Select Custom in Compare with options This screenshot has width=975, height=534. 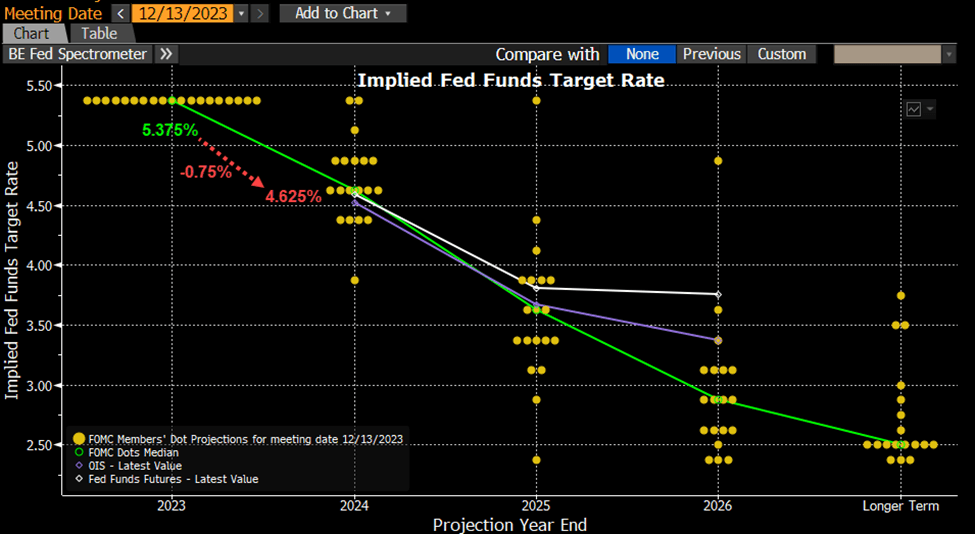point(781,54)
